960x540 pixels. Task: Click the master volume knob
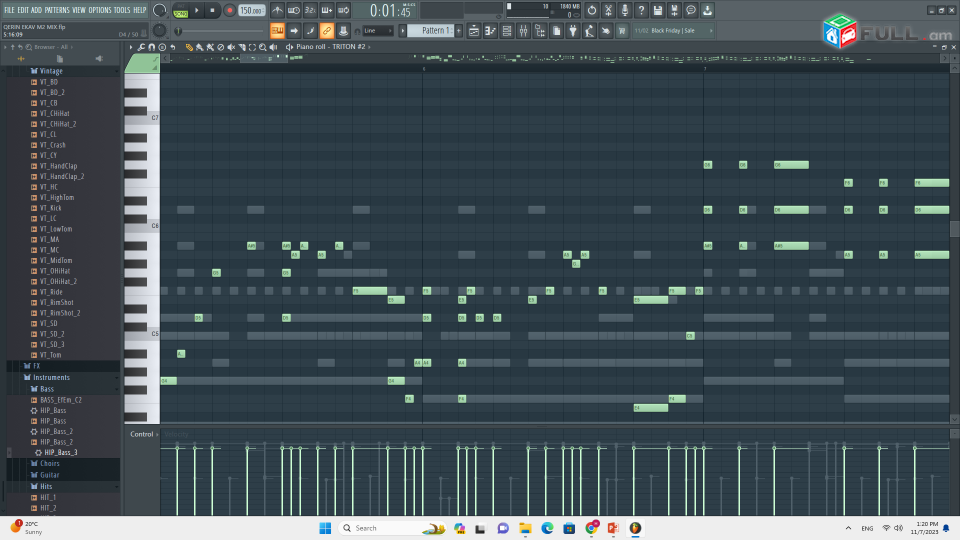click(x=160, y=10)
